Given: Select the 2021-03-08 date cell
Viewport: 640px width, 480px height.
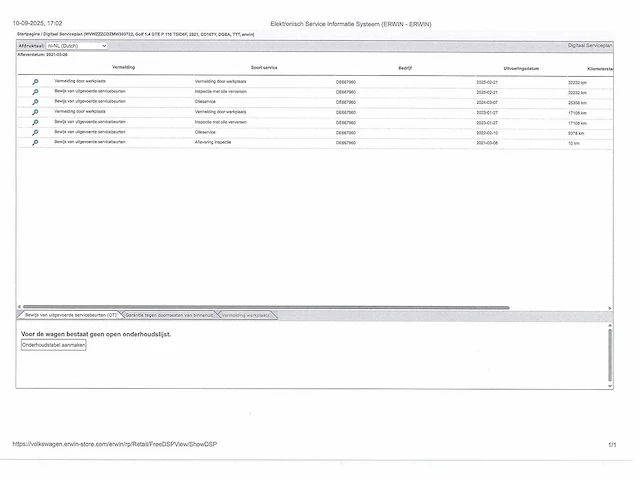Looking at the screenshot, I should [x=487, y=143].
